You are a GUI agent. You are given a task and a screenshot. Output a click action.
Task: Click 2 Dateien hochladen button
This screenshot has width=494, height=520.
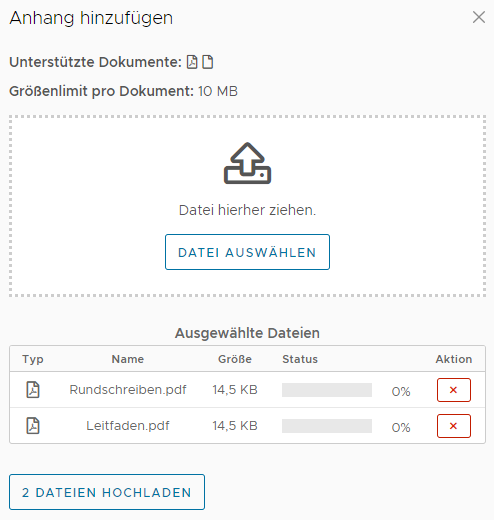point(107,492)
